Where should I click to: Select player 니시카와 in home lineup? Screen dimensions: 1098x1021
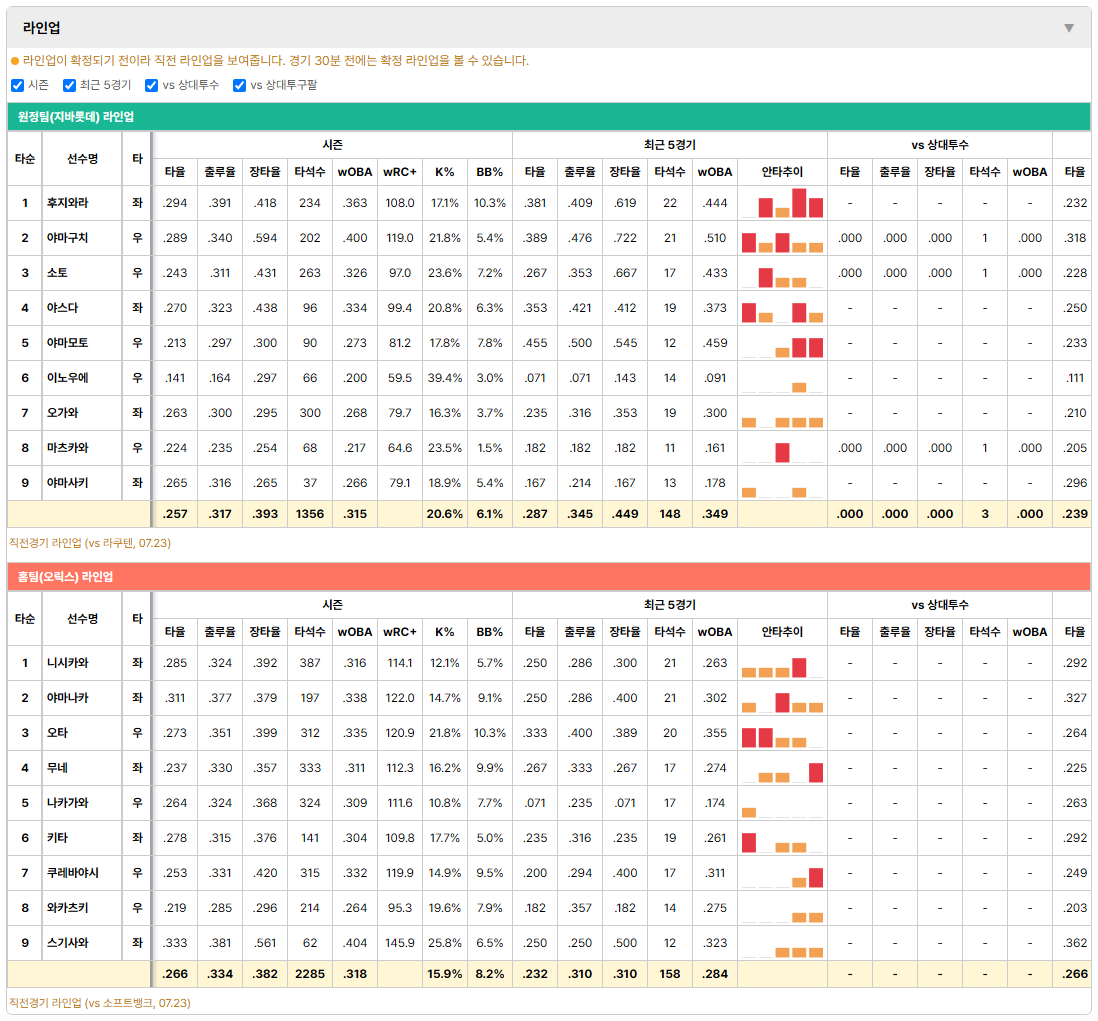pyautogui.click(x=68, y=663)
